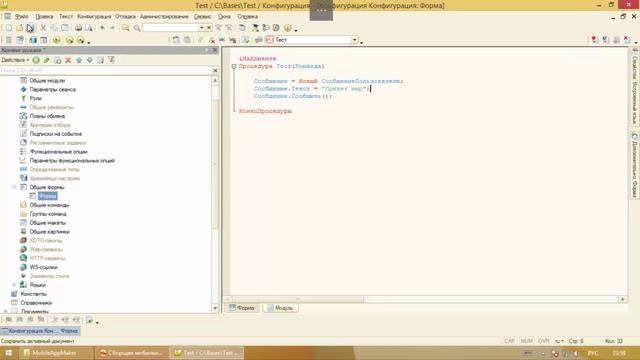Click the icon with dropdown in bottom toolbar
The image size is (640, 360).
pyautogui.click(x=89, y=320)
